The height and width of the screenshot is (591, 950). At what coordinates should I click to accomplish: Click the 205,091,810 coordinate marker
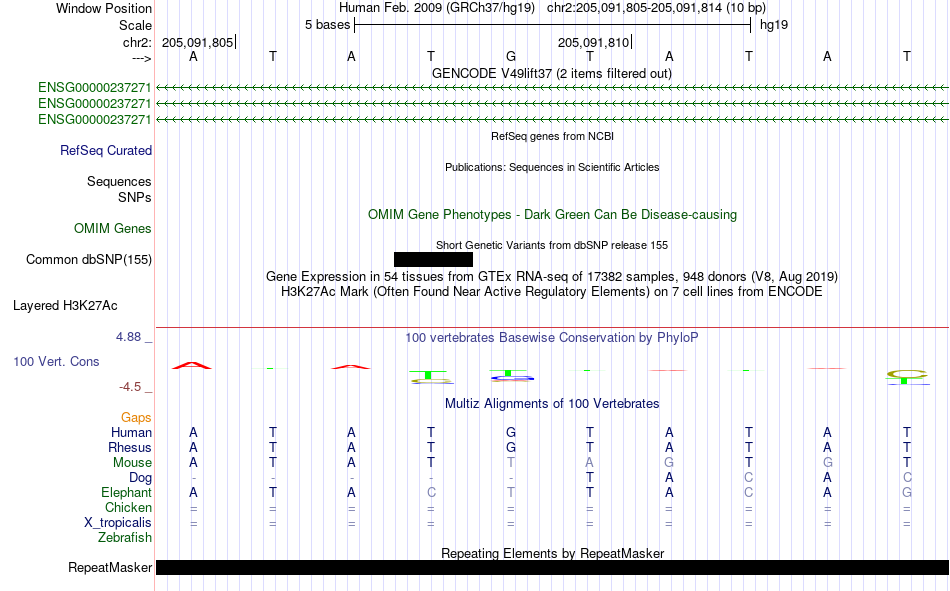click(593, 42)
